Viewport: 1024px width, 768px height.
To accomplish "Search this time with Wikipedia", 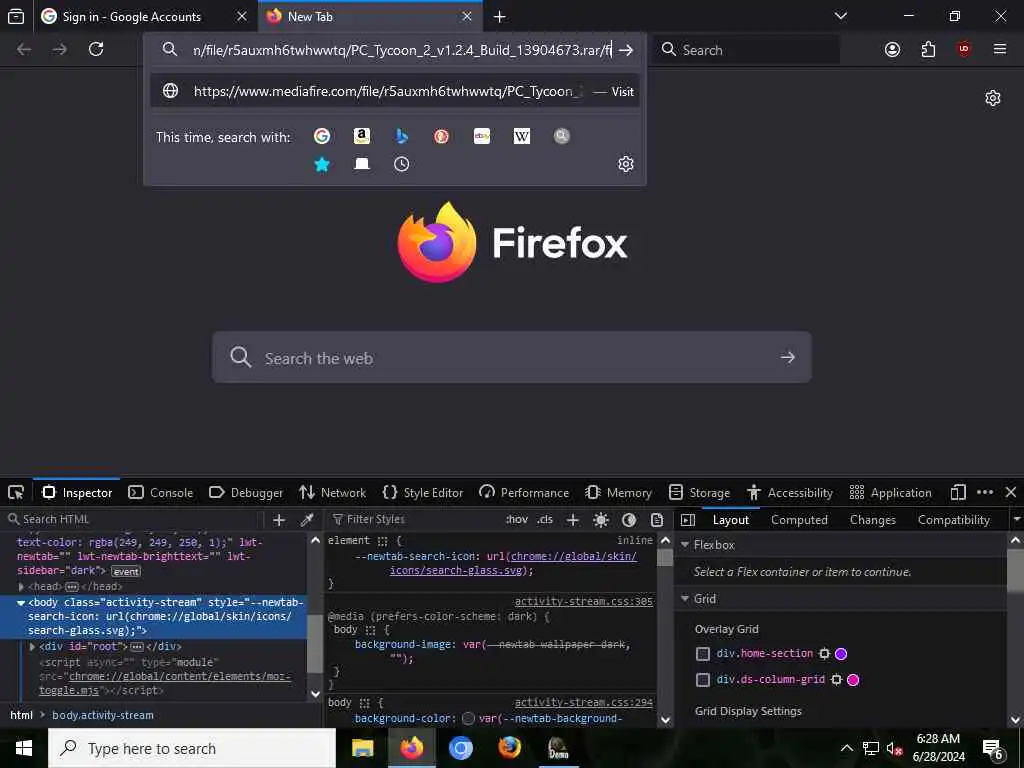I will (522, 136).
